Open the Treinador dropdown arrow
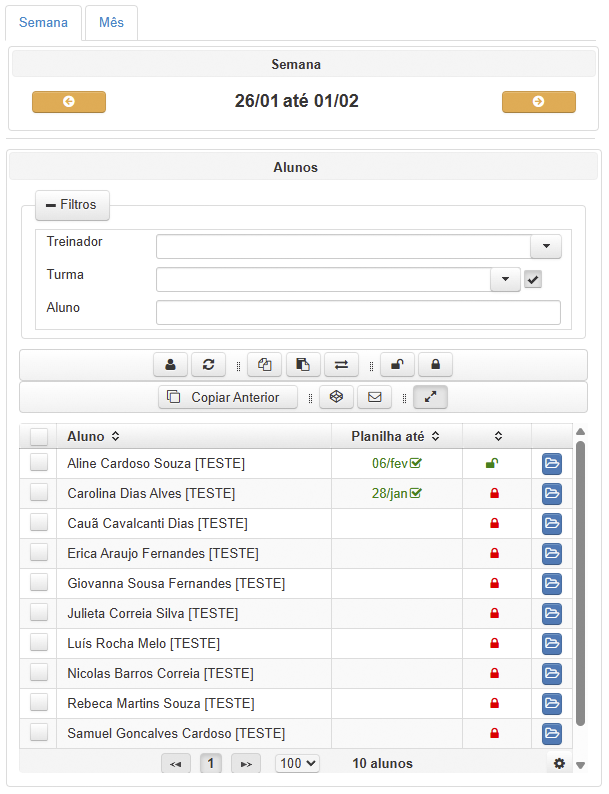Image resolution: width=609 pixels, height=794 pixels. [545, 247]
